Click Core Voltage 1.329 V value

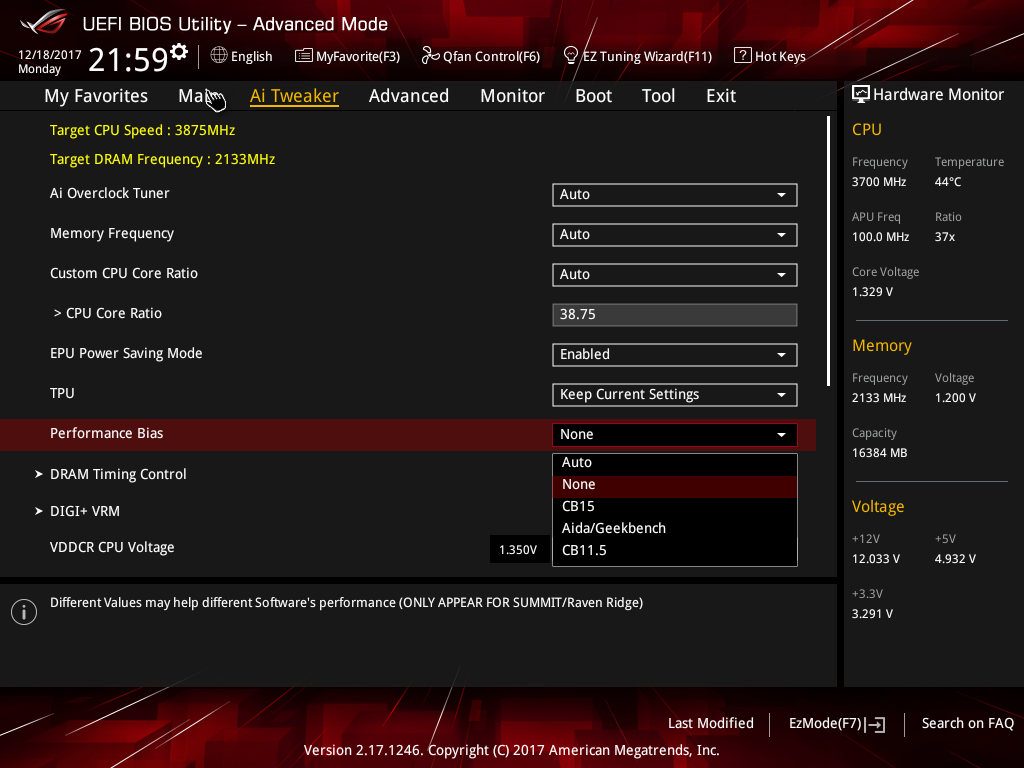pyautogui.click(x=872, y=292)
